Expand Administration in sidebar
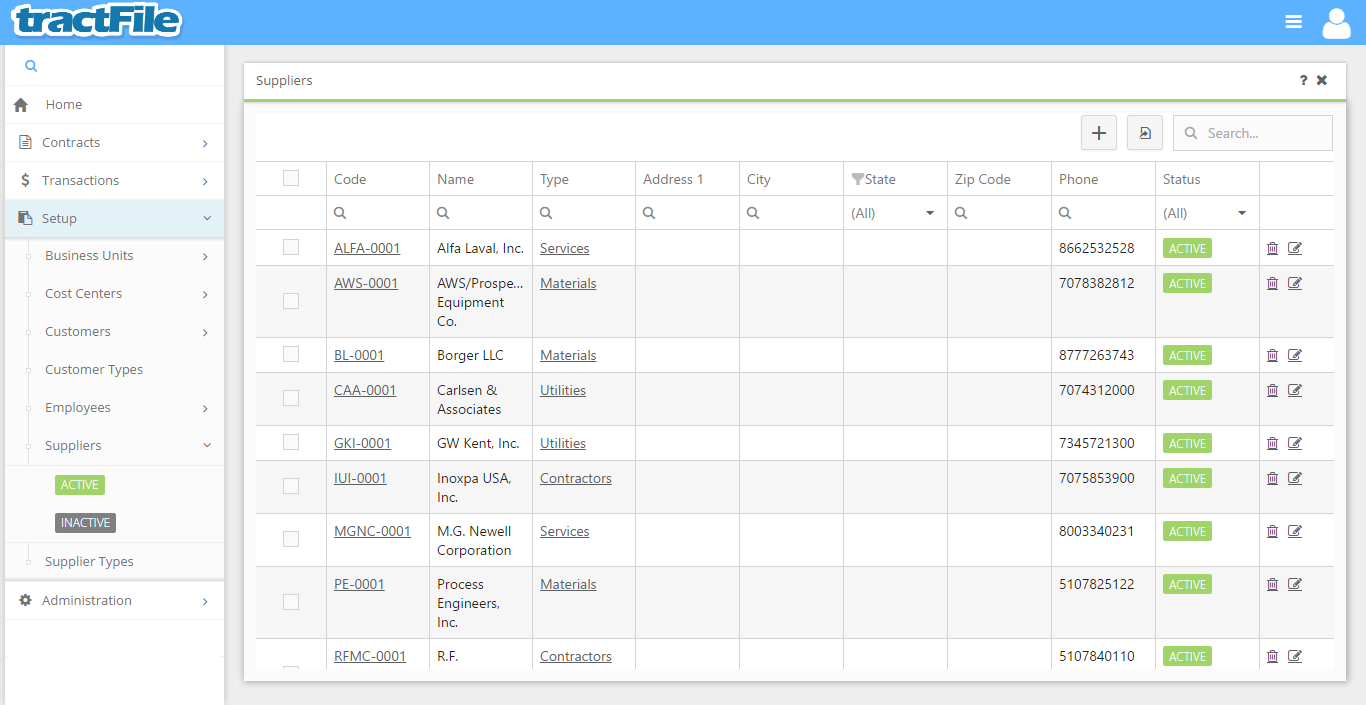Screen dimensions: 1366x705 click(x=114, y=601)
